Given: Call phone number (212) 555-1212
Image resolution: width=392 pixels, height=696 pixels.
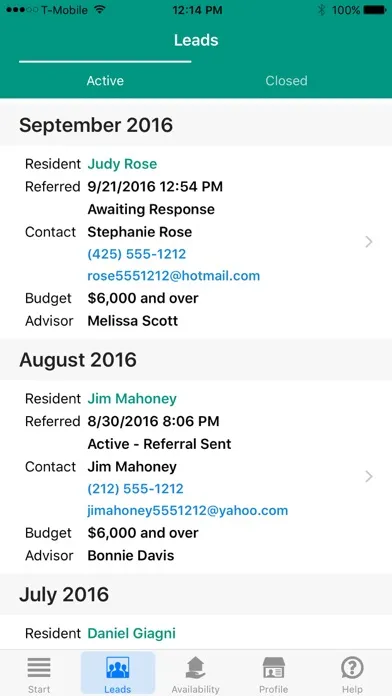Looking at the screenshot, I should point(135,489).
